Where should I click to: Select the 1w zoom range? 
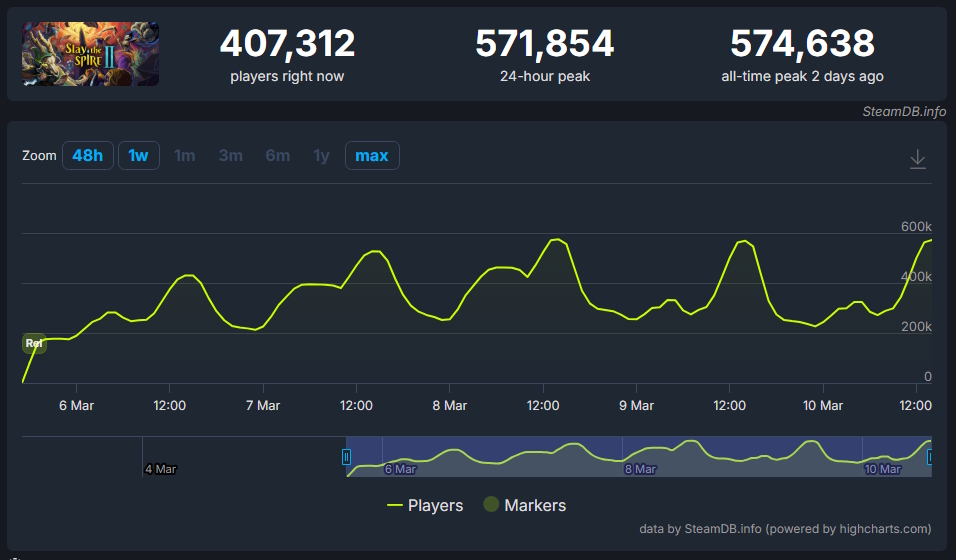139,156
